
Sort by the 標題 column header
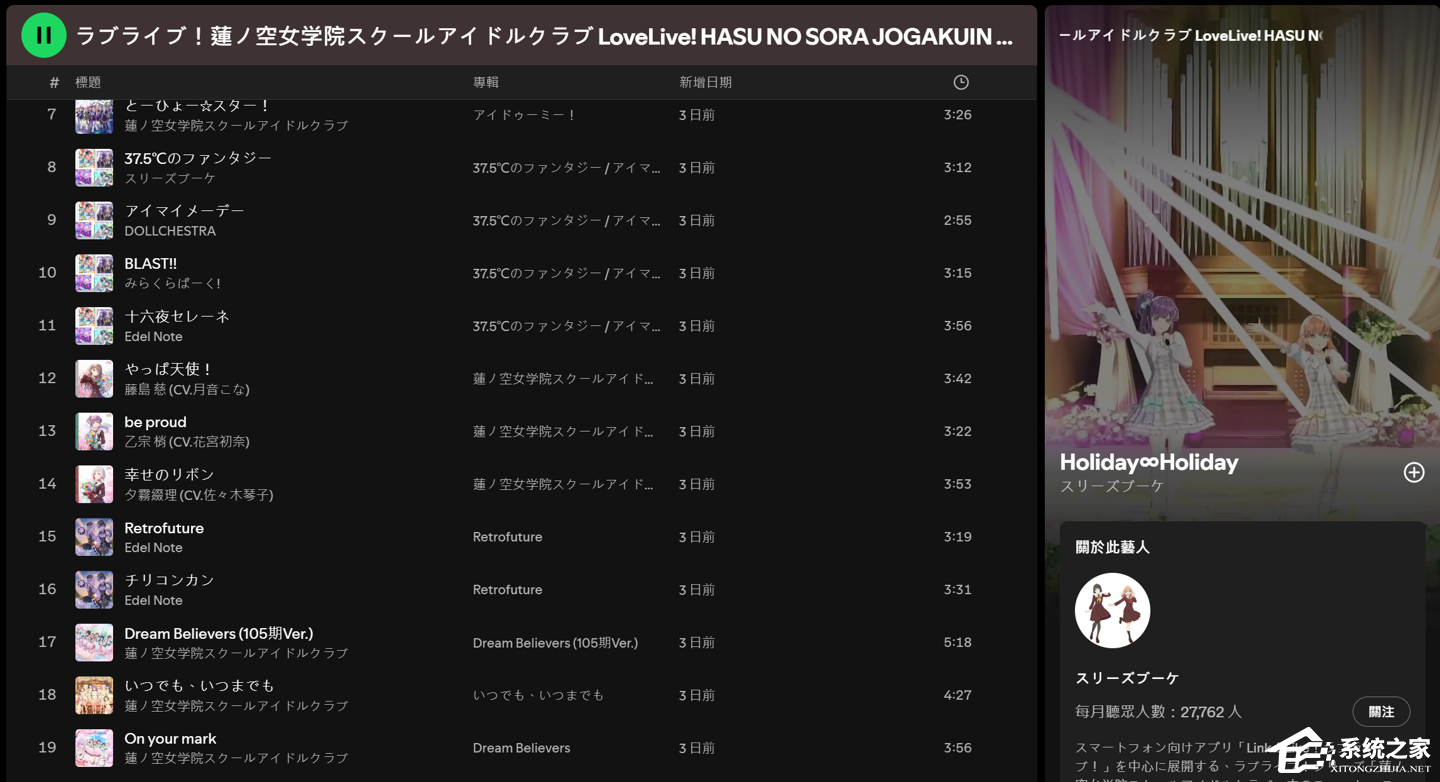88,82
